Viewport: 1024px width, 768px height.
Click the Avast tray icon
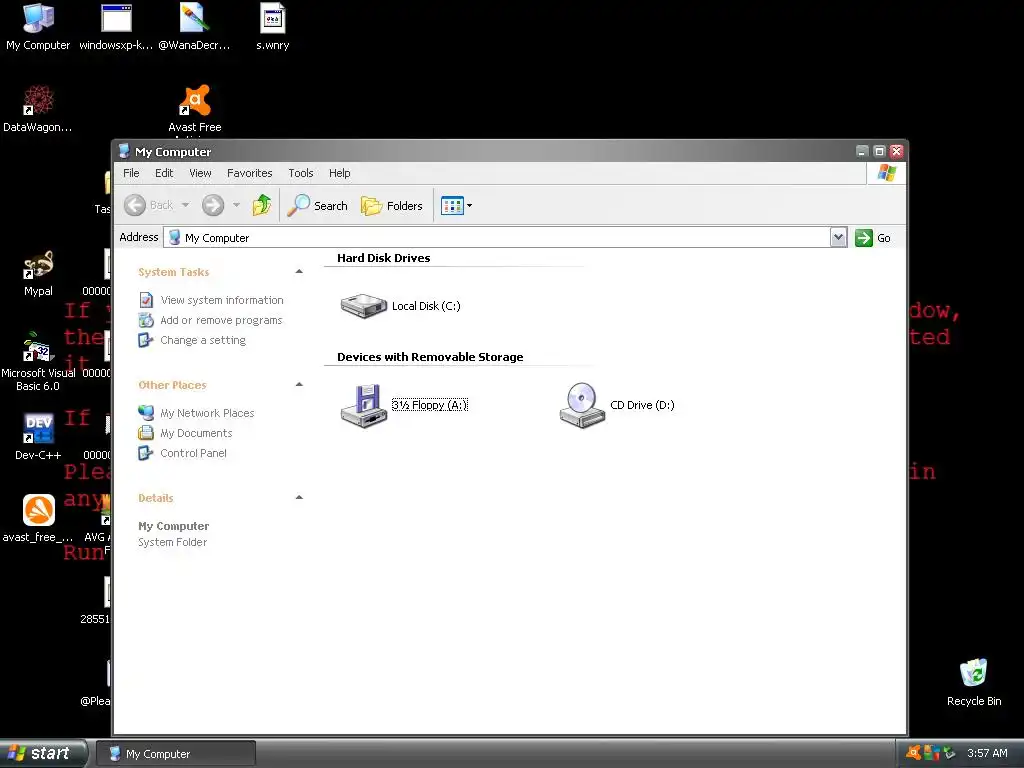pyautogui.click(x=914, y=753)
